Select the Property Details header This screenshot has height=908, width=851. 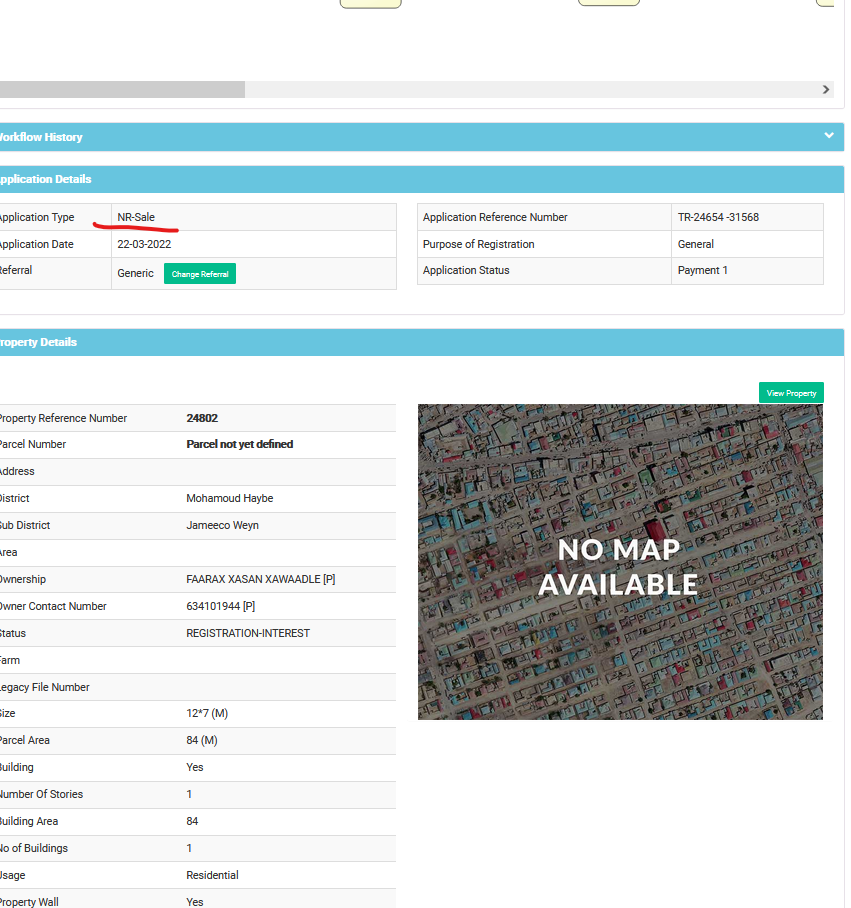[x=421, y=342]
